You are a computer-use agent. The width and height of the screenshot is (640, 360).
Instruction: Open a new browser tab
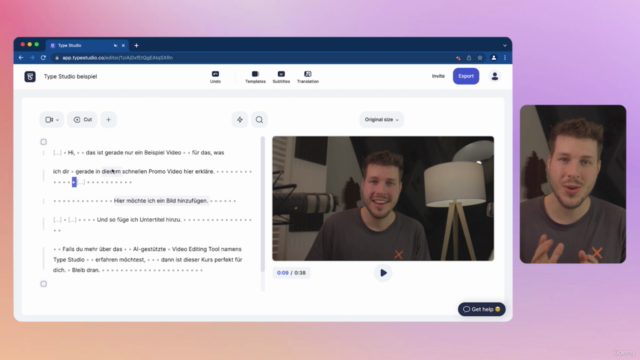pos(136,45)
